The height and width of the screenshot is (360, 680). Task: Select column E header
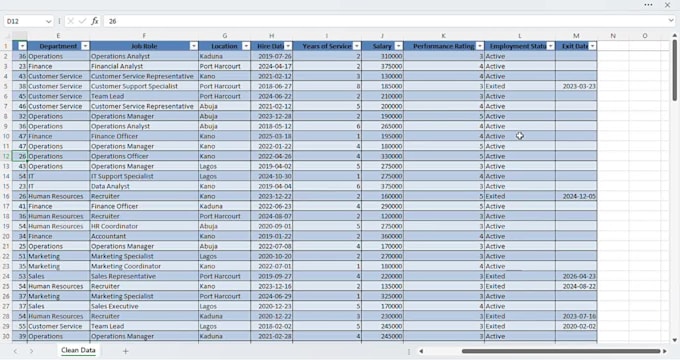[x=58, y=36]
